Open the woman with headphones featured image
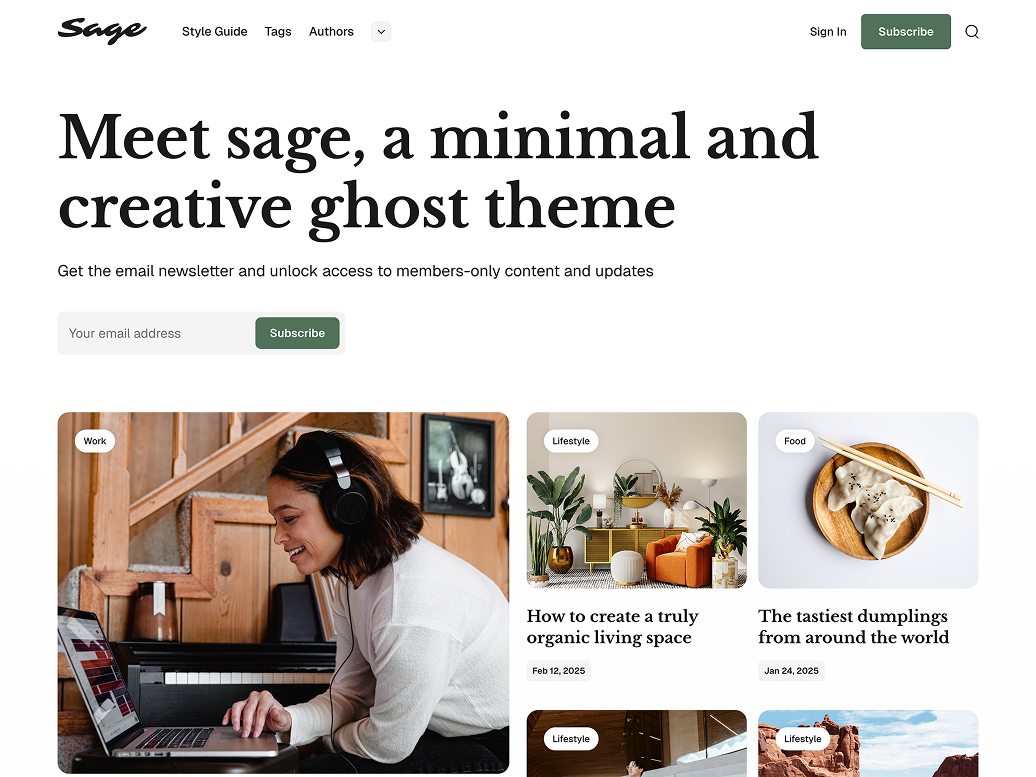Image resolution: width=1036 pixels, height=777 pixels. pos(283,593)
